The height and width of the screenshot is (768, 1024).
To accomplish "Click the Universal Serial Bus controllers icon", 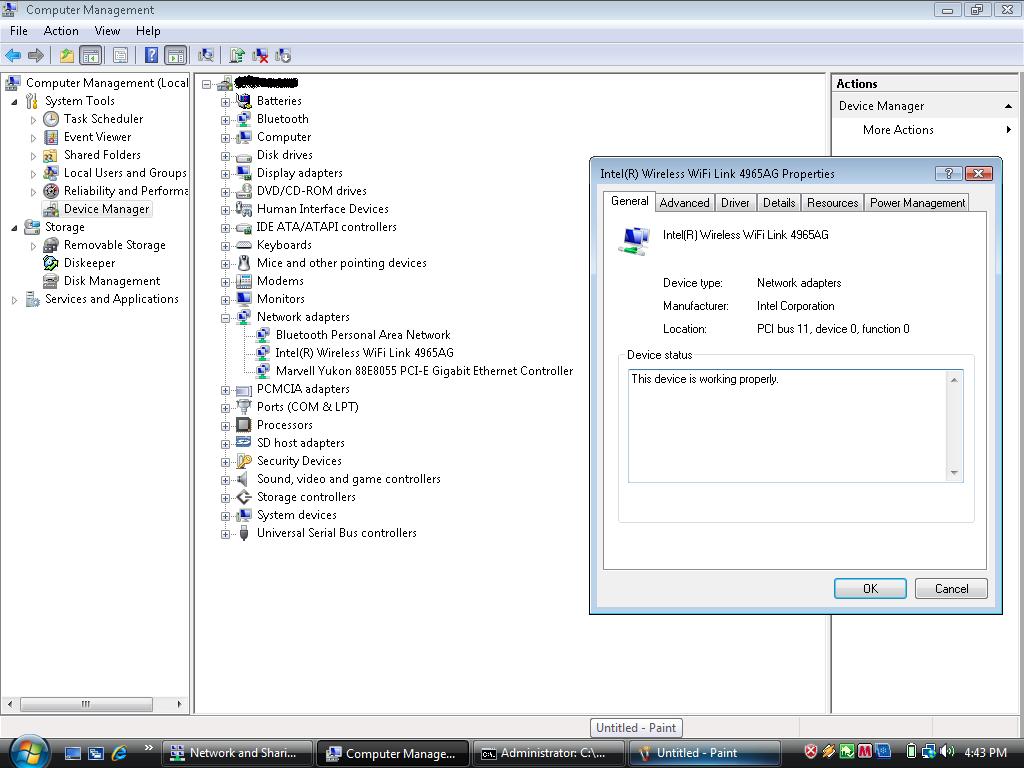I will click(244, 533).
